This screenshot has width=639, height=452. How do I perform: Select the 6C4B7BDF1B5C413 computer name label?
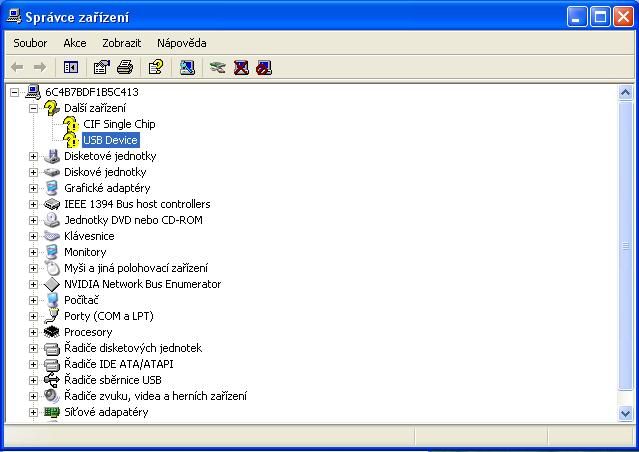(92, 92)
